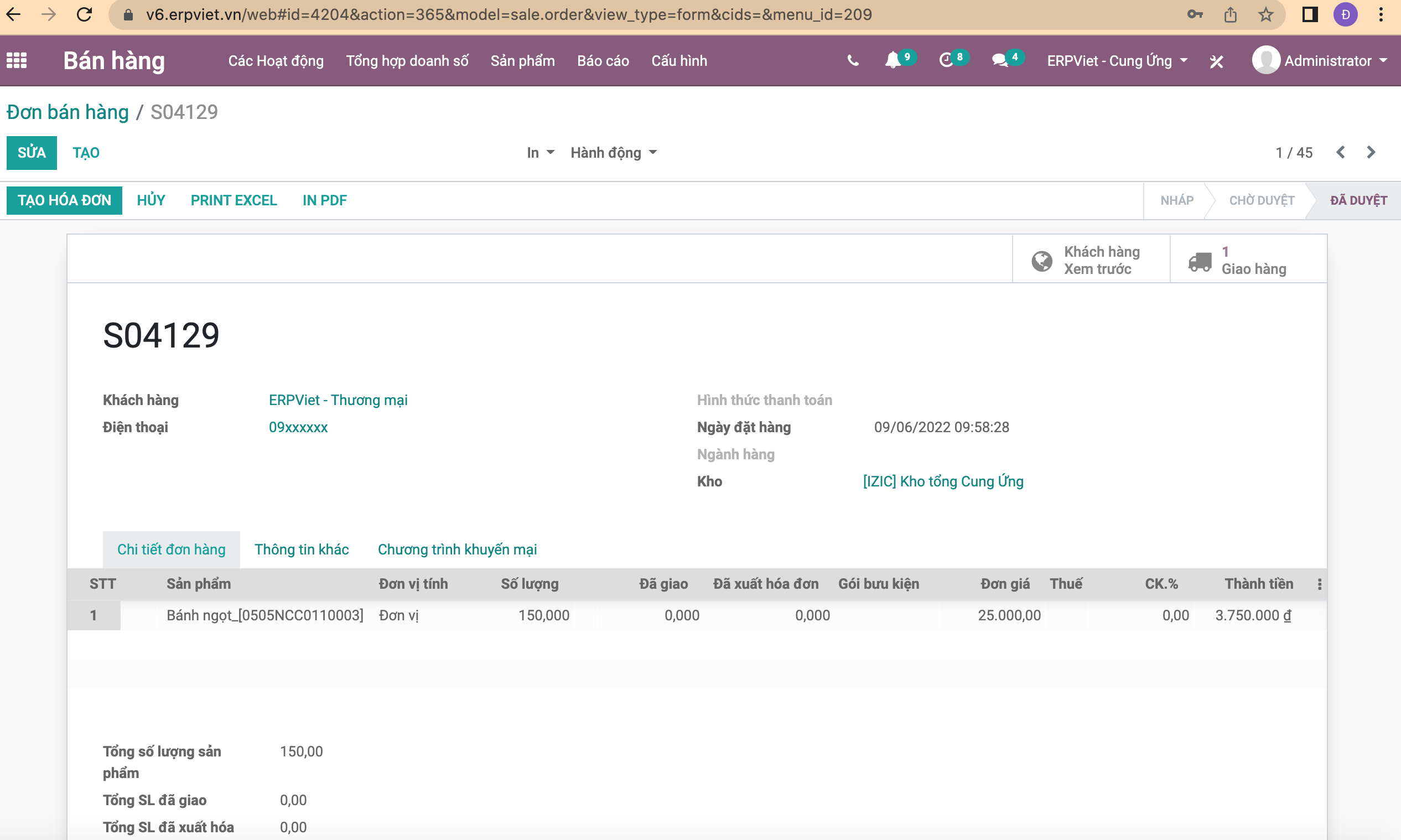Viewport: 1401px width, 840px height.
Task: Click the Administrator avatar picture
Action: [1266, 60]
